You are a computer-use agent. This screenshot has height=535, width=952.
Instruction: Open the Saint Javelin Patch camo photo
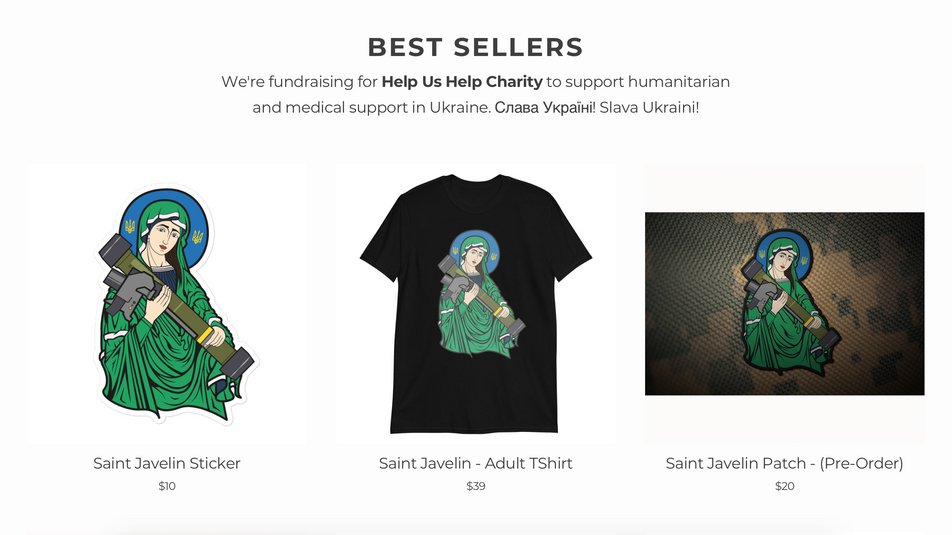click(784, 304)
